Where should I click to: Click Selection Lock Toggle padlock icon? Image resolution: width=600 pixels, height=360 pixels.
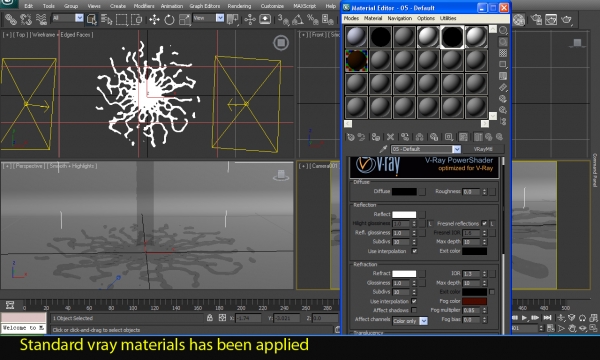pos(210,318)
